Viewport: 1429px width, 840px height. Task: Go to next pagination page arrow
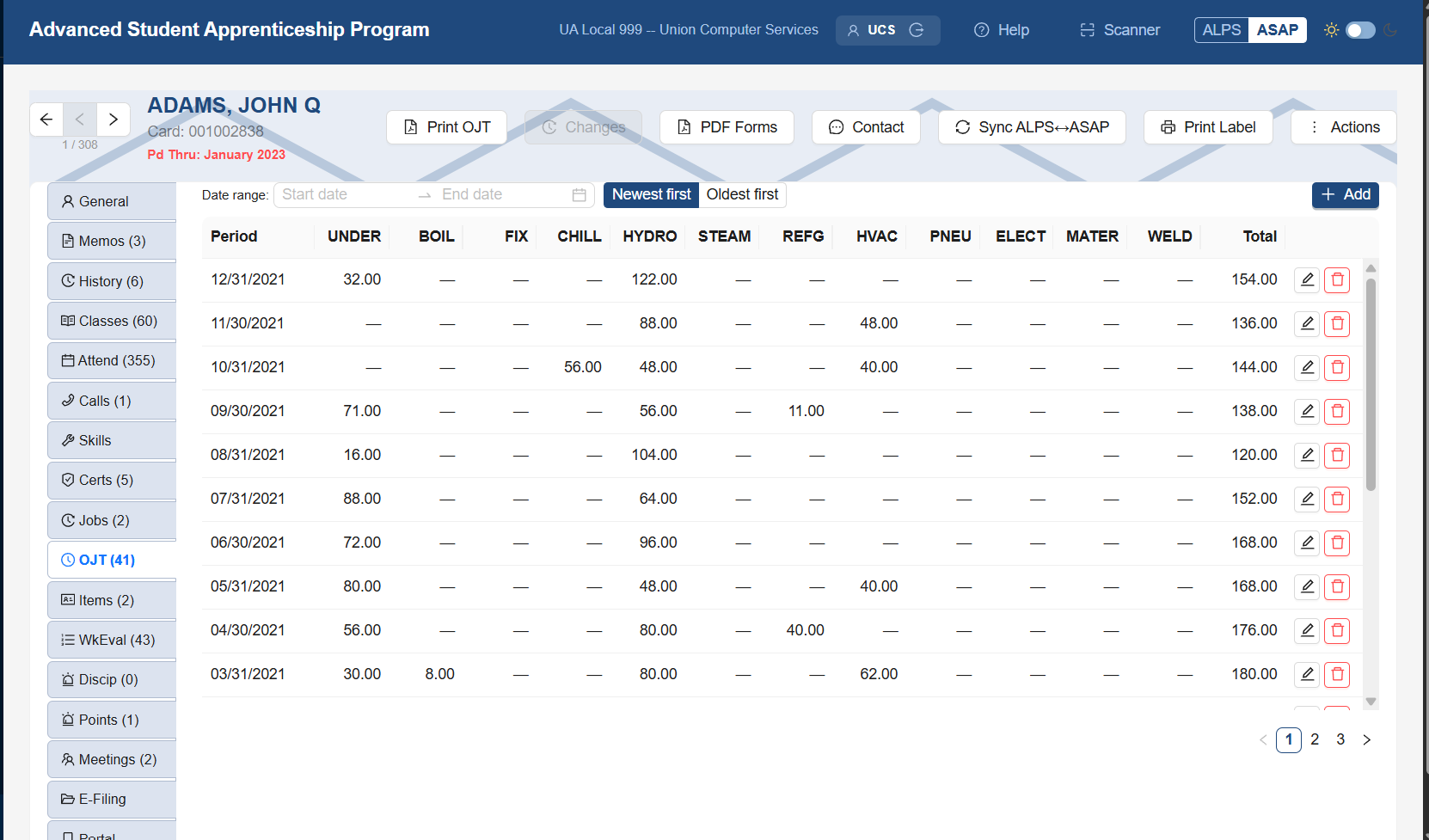[x=1366, y=739]
